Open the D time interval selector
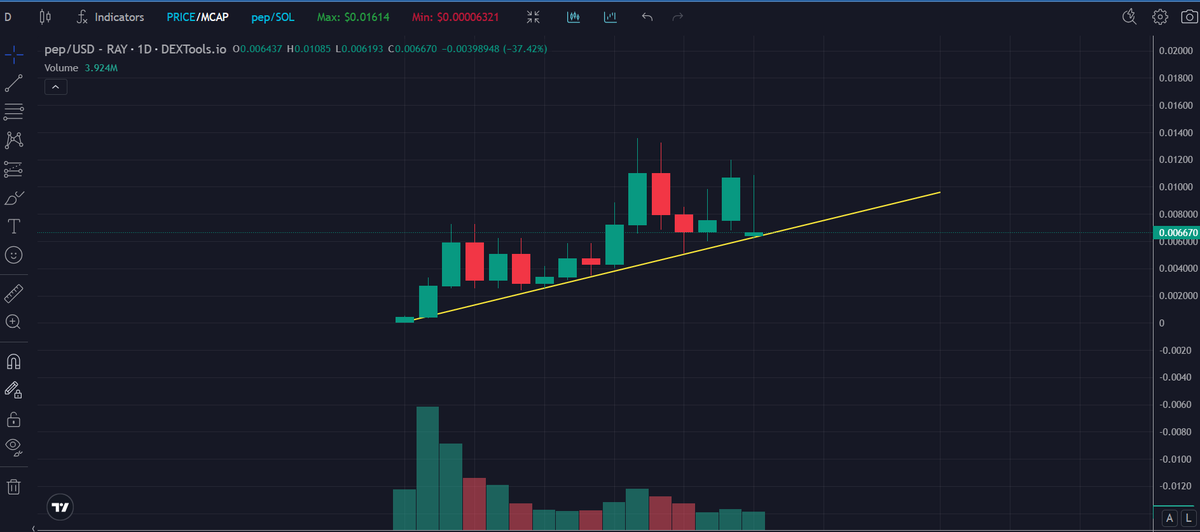Image resolution: width=1200 pixels, height=532 pixels. click(8, 17)
